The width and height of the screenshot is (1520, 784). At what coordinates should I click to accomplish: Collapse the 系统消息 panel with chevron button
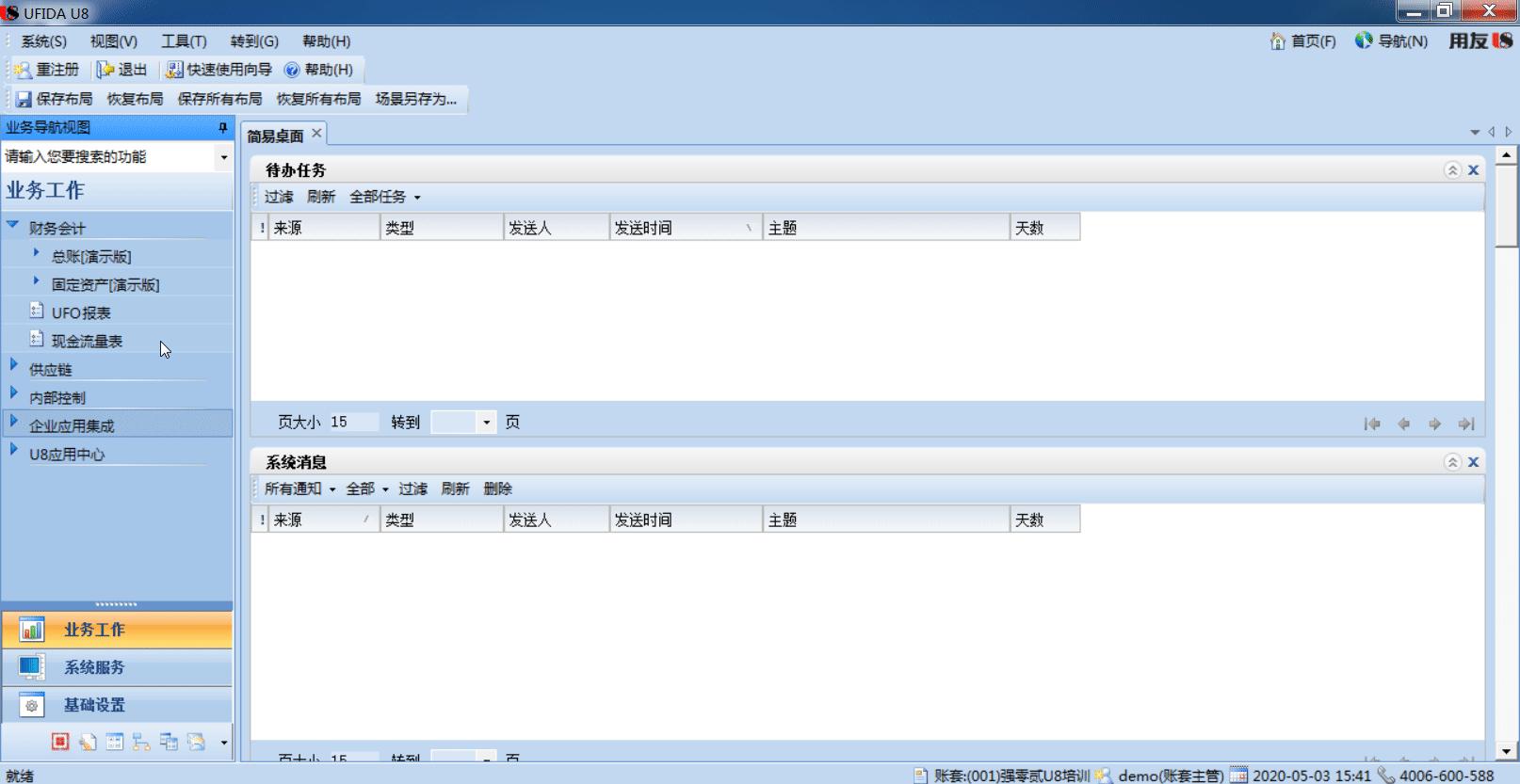tap(1452, 462)
